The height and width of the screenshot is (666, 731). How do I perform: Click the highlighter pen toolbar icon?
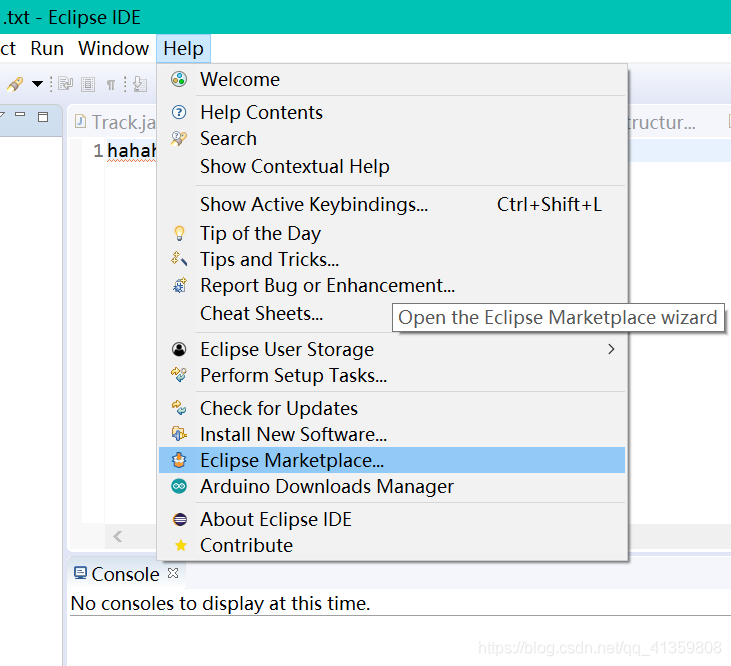click(x=15, y=84)
